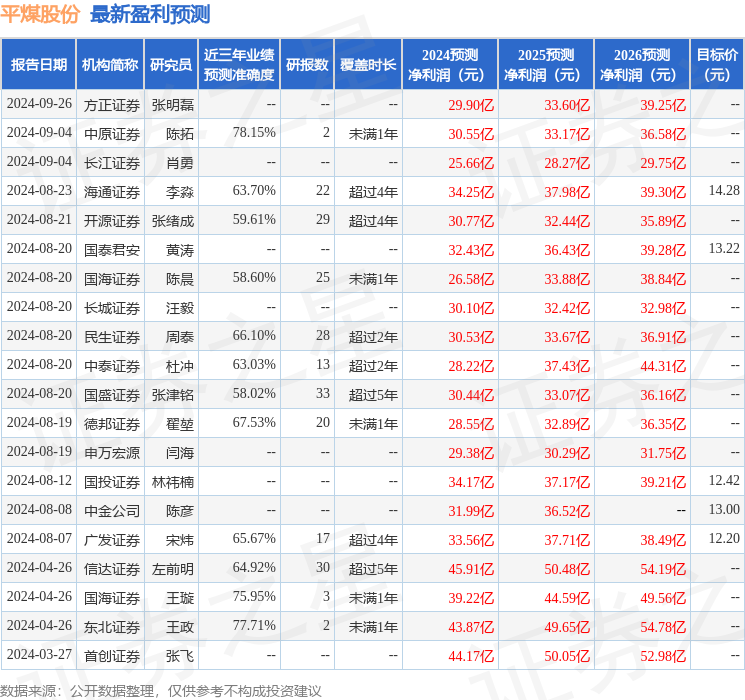Select the 民生证券 institution cell

pos(112,337)
